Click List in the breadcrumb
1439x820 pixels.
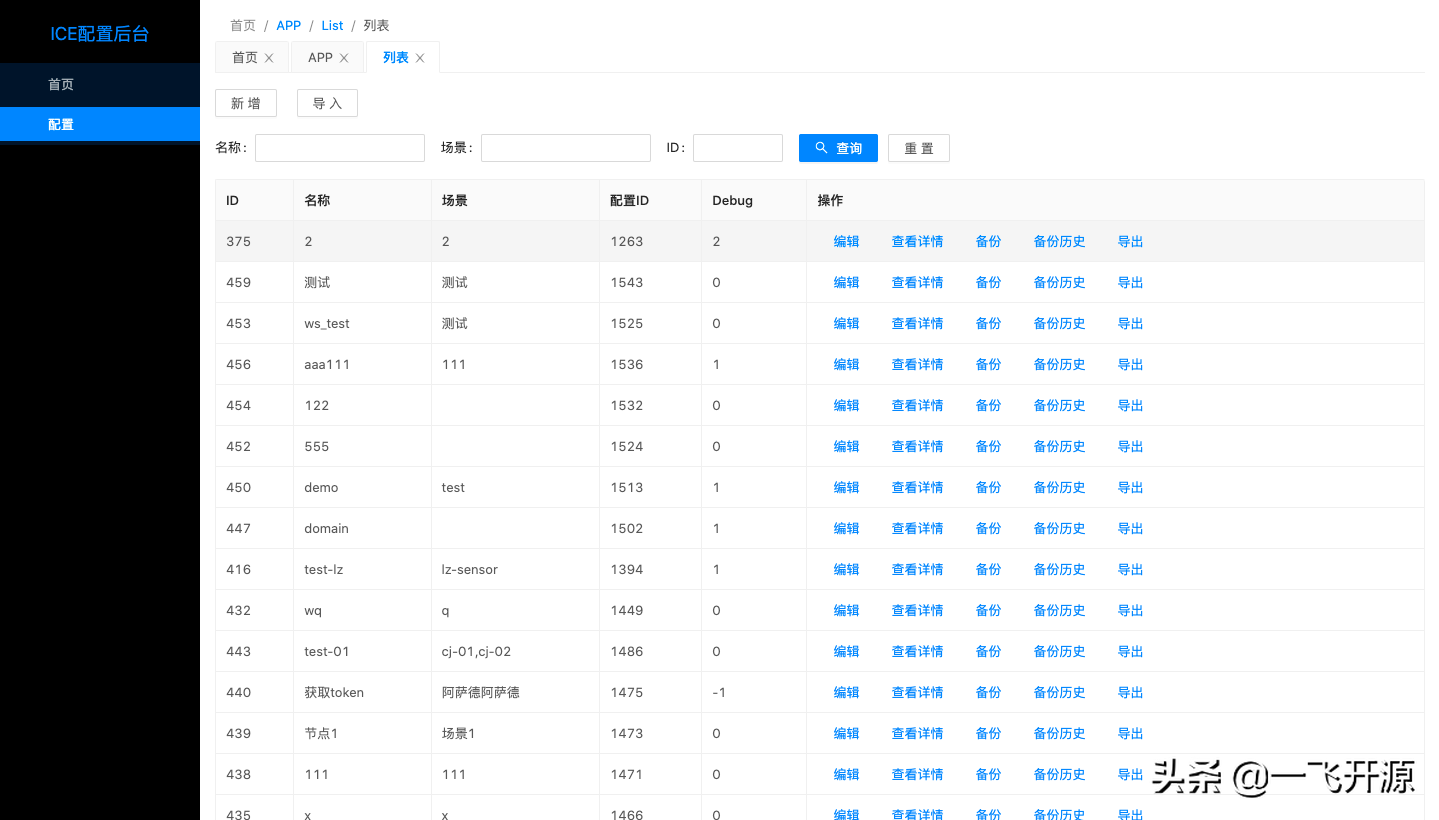tap(332, 26)
